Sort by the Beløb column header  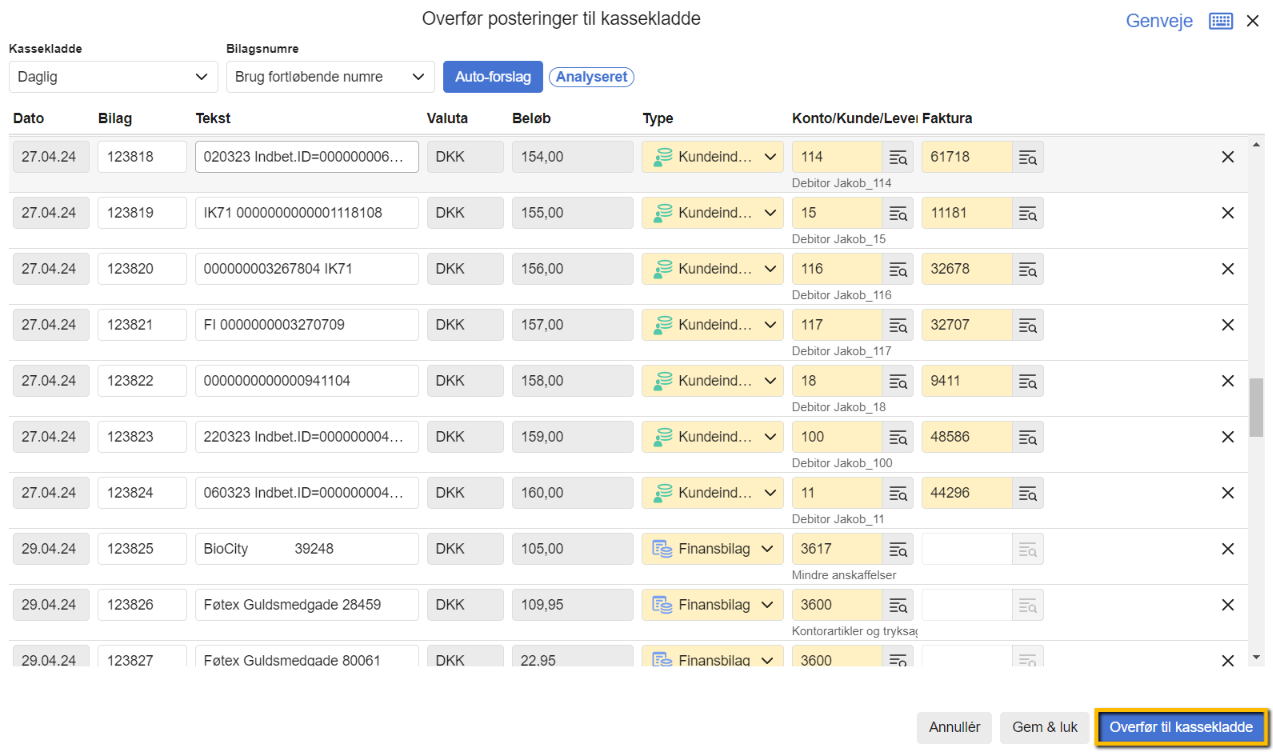[531, 118]
